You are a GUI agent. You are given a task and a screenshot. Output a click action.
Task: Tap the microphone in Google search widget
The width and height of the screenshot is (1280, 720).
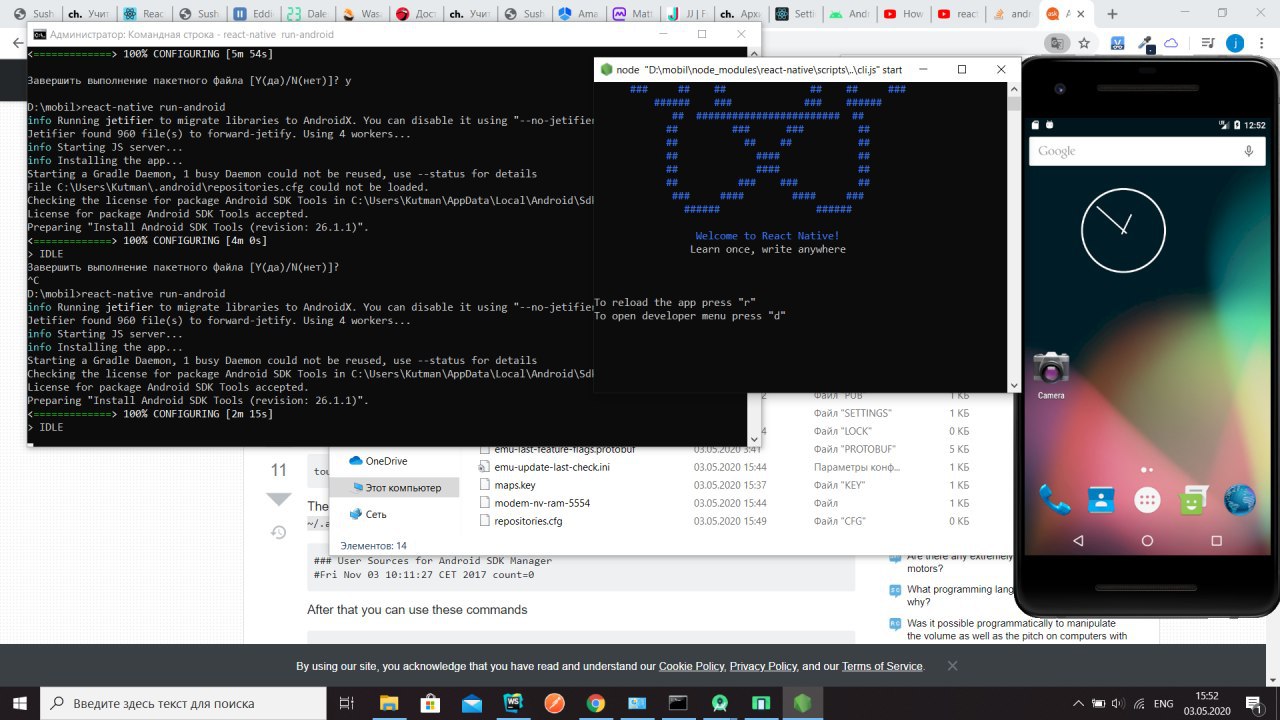[1248, 151]
